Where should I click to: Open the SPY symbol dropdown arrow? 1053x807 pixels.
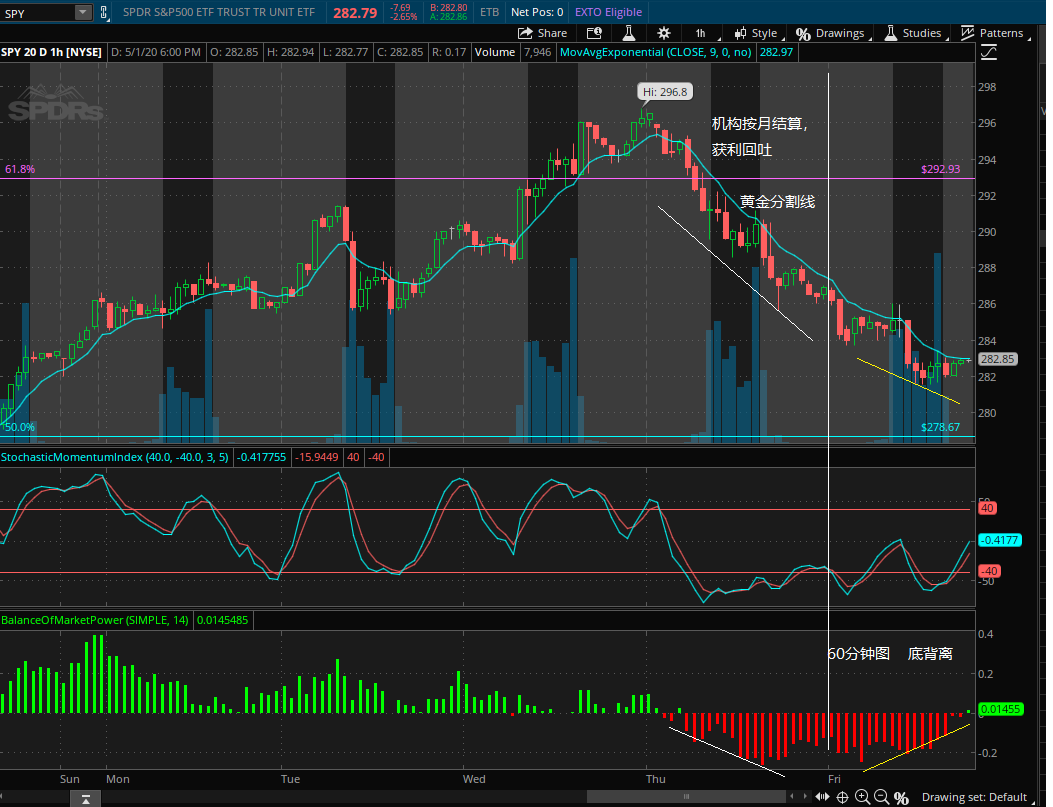pyautogui.click(x=83, y=12)
